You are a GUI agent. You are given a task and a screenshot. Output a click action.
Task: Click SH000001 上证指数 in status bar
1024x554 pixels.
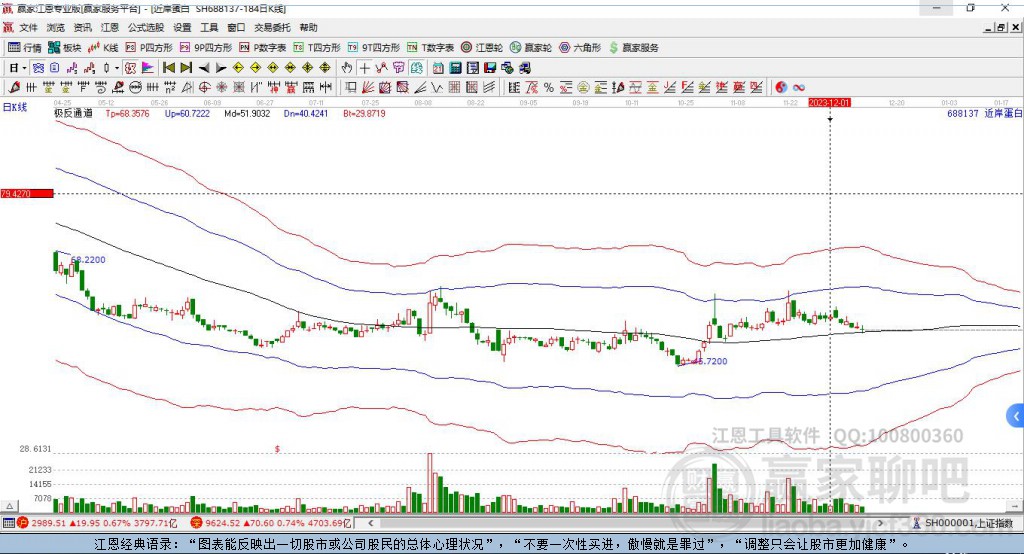(968, 523)
